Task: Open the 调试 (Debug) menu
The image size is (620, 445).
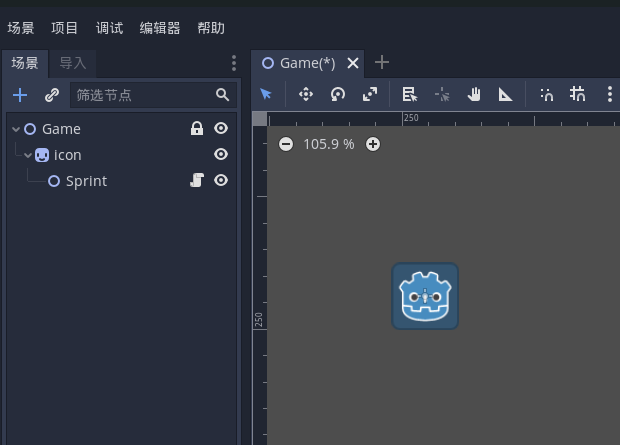Action: click(110, 28)
